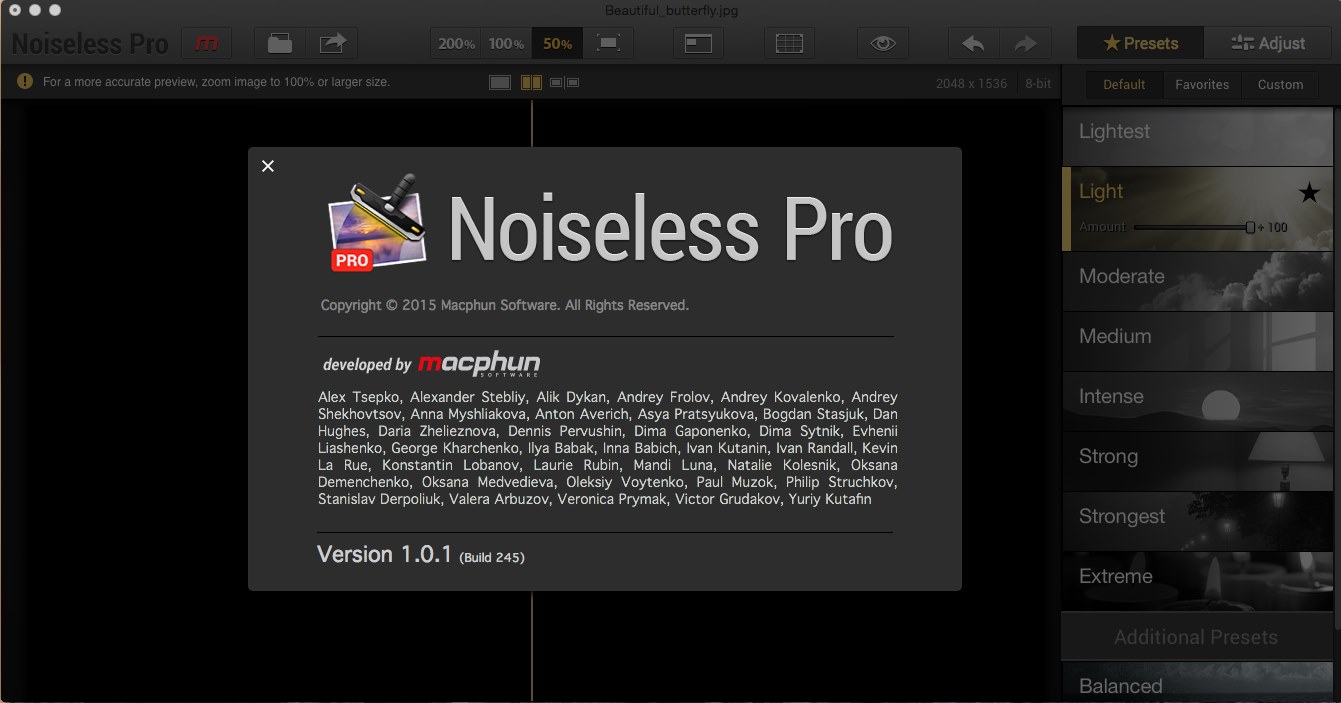Click the share/export arrow icon
This screenshot has width=1341, height=703.
tap(332, 43)
